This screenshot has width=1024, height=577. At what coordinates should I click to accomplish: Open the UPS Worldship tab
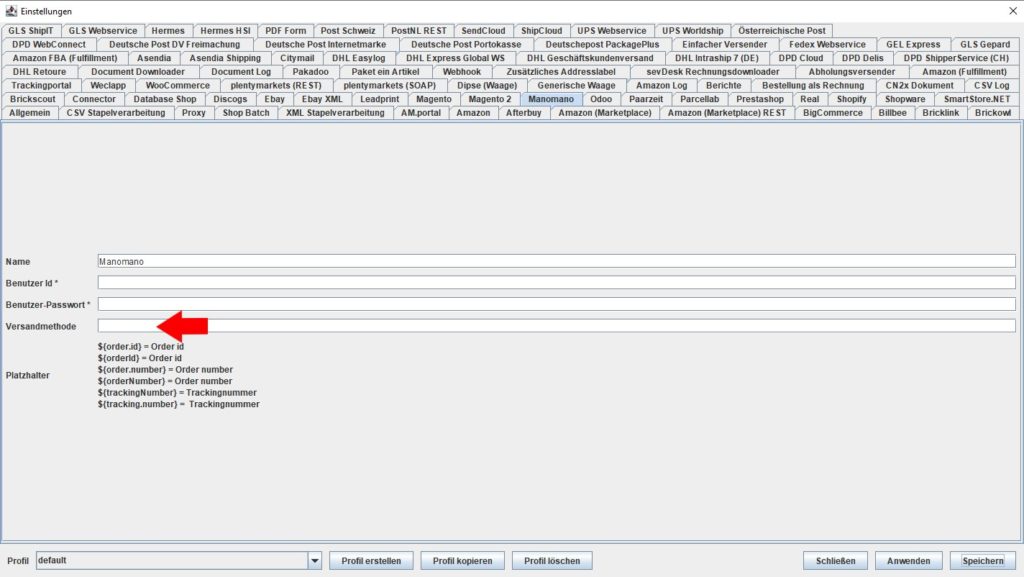693,31
